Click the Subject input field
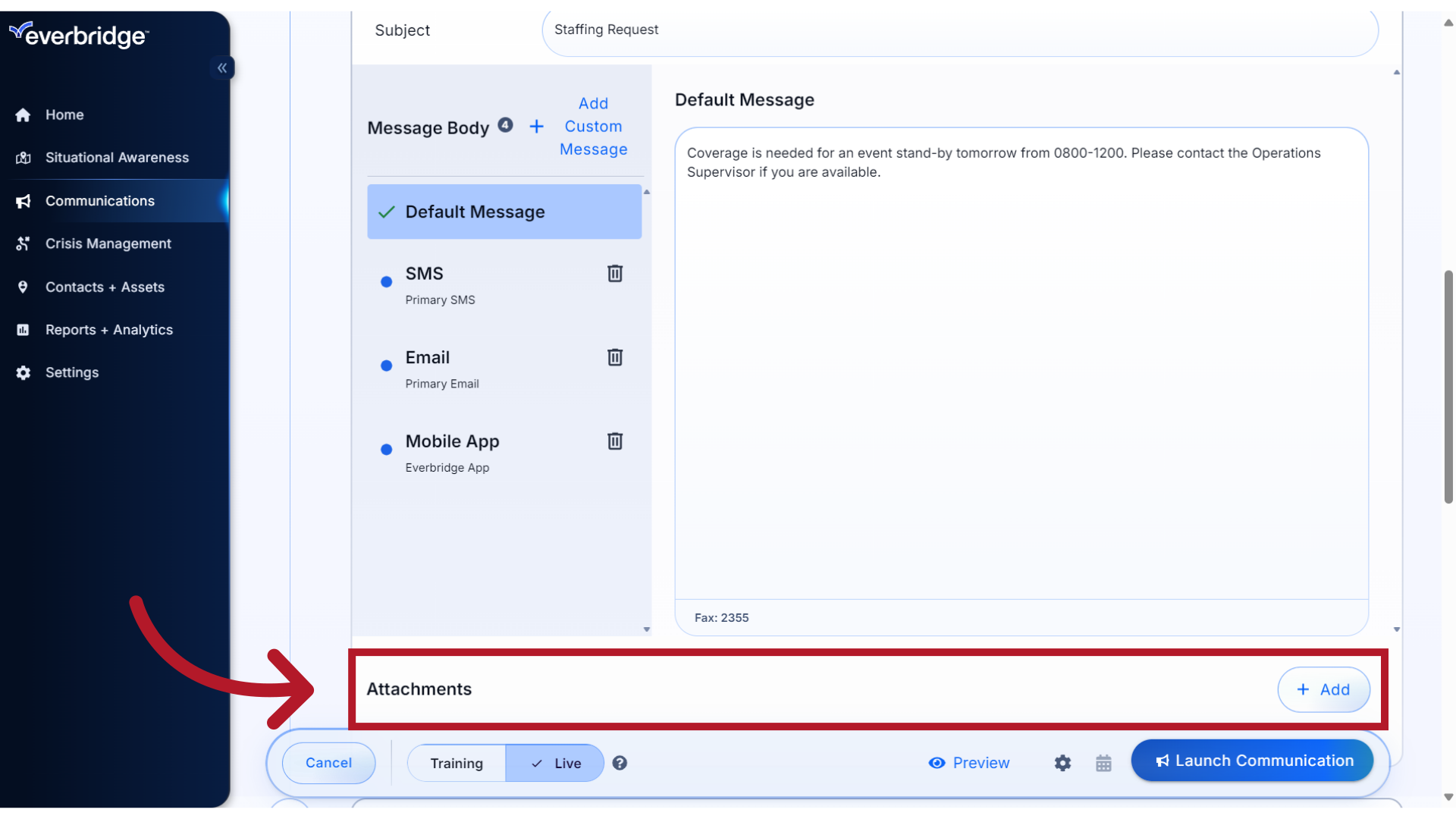The image size is (1456, 819). 959,30
